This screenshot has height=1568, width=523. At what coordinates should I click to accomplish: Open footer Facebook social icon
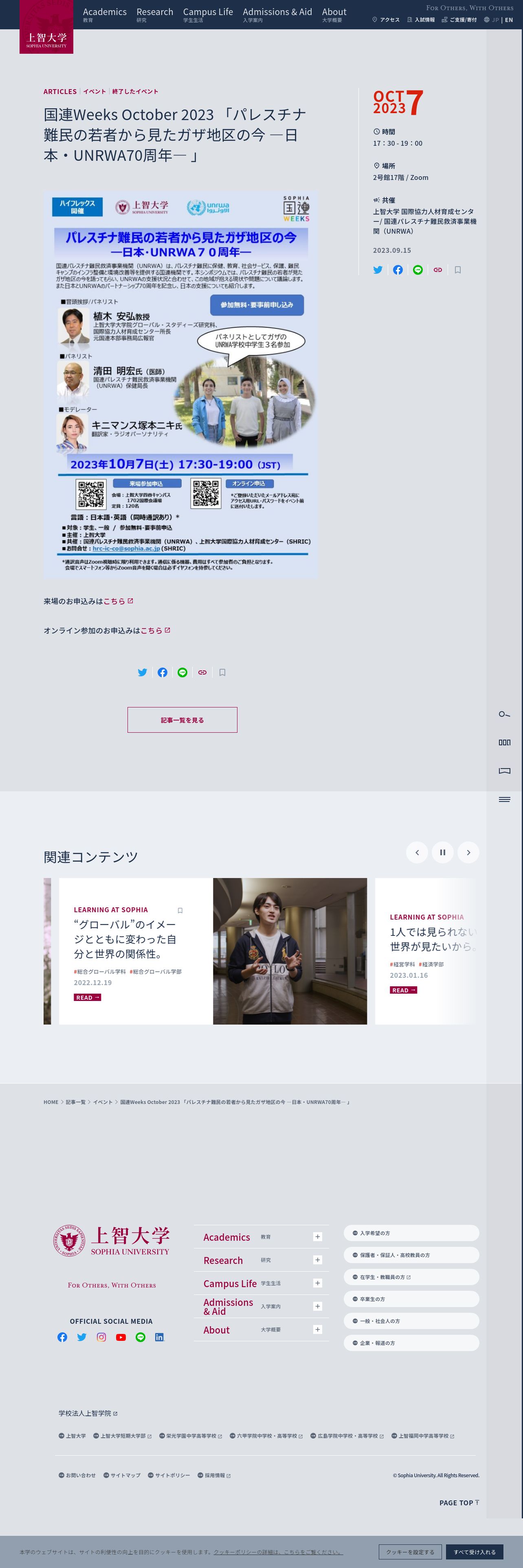[x=62, y=1337]
